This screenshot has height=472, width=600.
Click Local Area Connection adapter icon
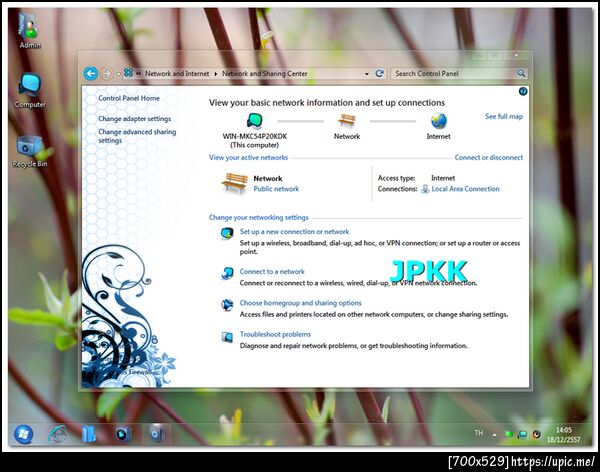pyautogui.click(x=425, y=189)
